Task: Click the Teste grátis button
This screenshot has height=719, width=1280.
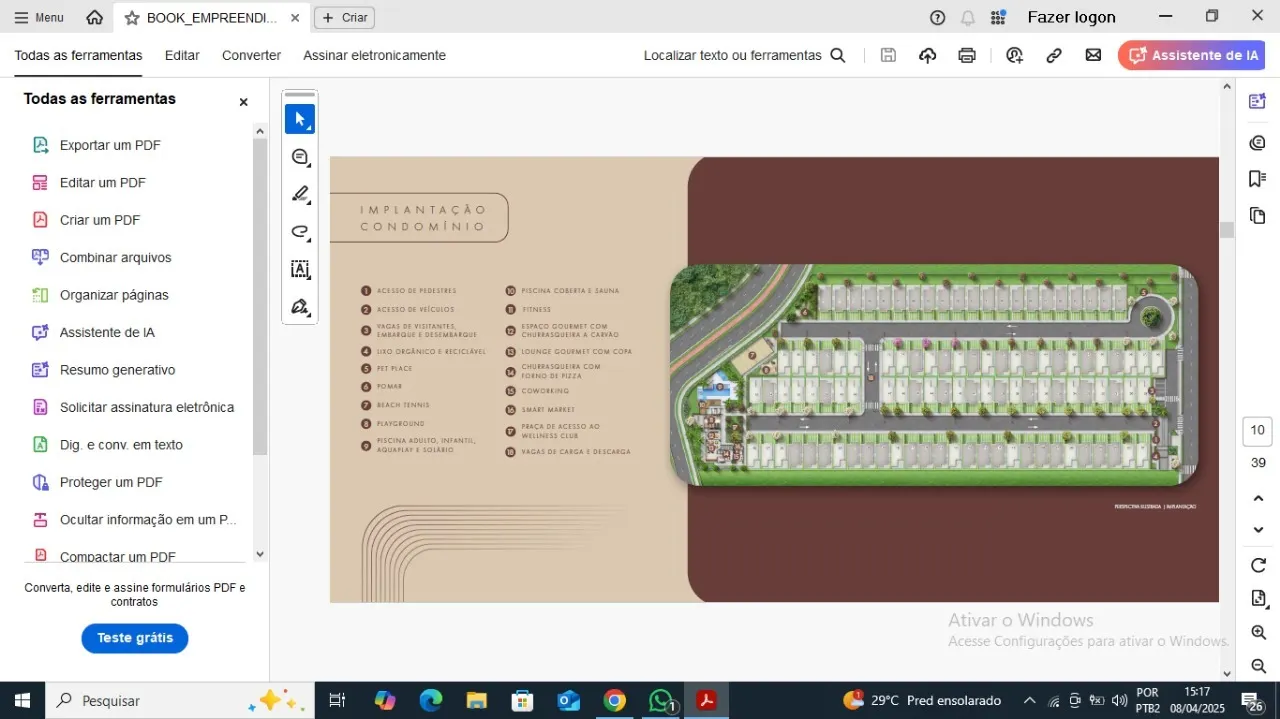Action: click(135, 638)
